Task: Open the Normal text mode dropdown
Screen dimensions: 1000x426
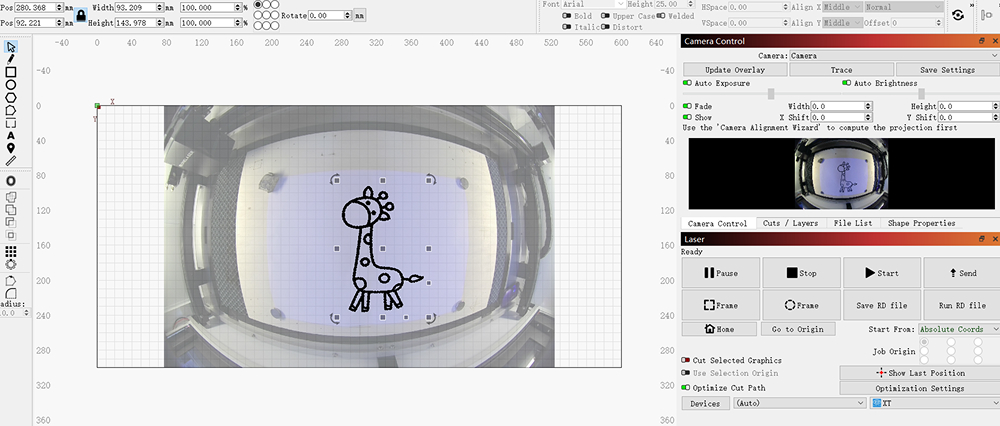Action: point(904,7)
